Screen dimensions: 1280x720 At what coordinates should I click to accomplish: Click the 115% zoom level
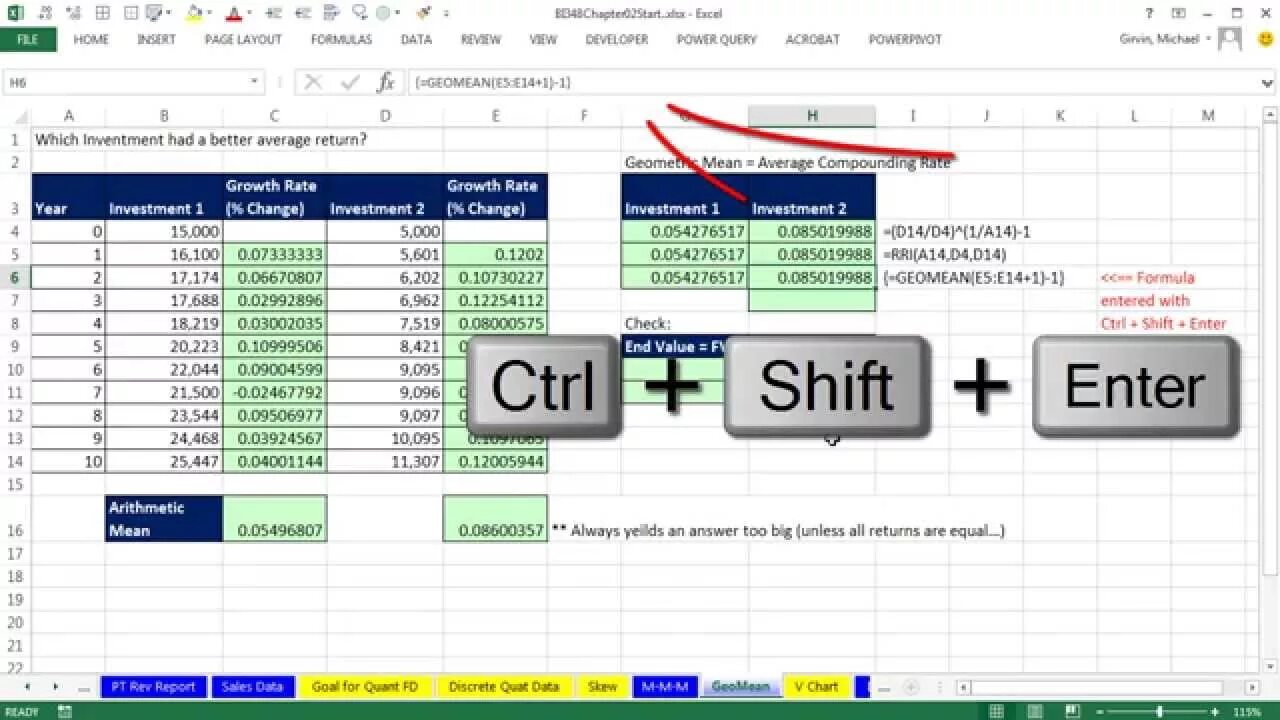click(x=1247, y=712)
